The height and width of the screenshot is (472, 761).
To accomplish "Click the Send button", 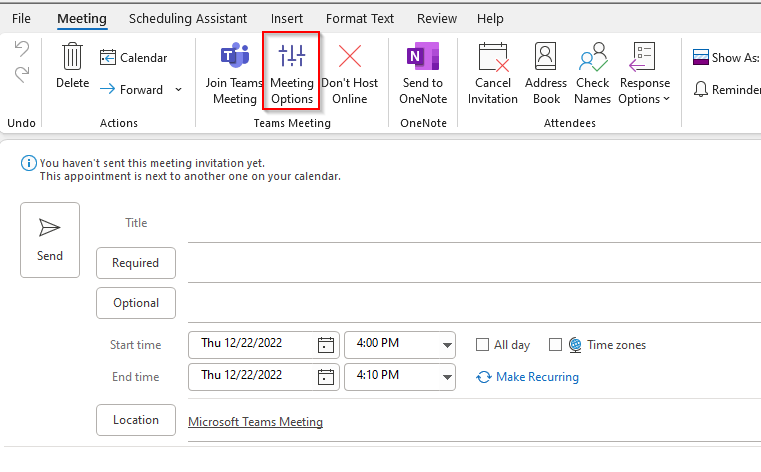I will 50,240.
